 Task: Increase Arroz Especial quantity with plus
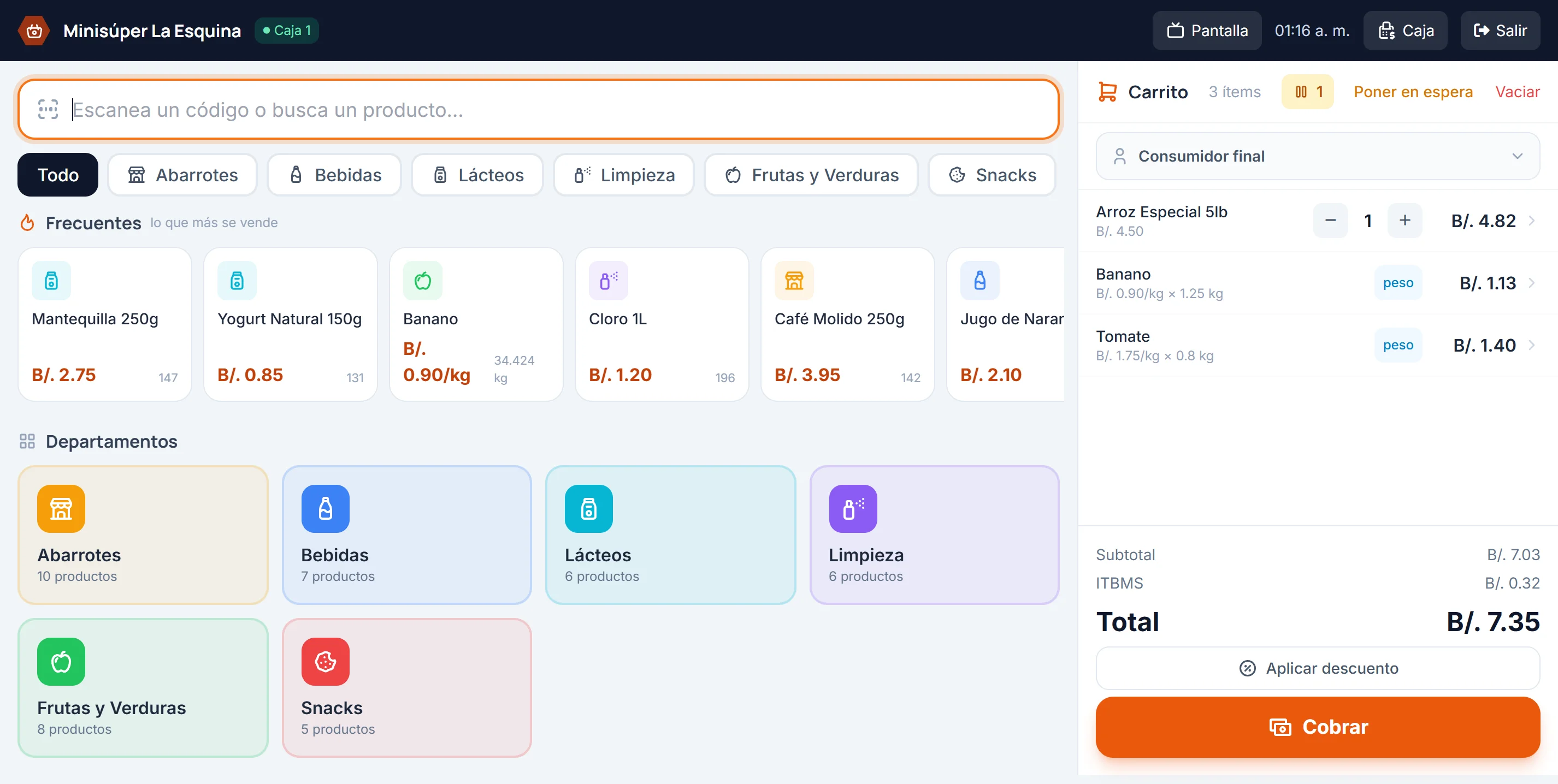[x=1404, y=221]
